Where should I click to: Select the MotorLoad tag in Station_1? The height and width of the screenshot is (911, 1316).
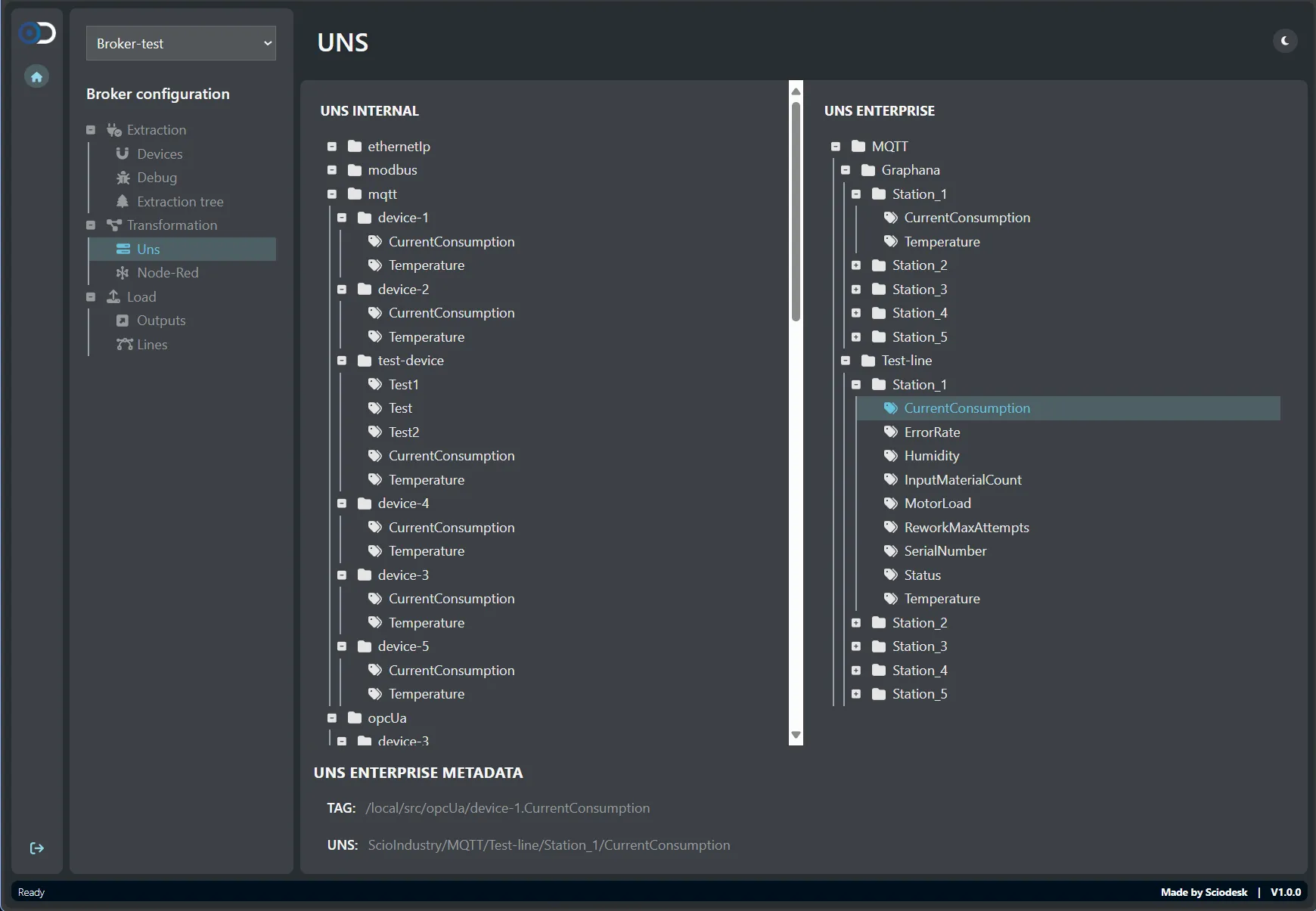click(937, 504)
